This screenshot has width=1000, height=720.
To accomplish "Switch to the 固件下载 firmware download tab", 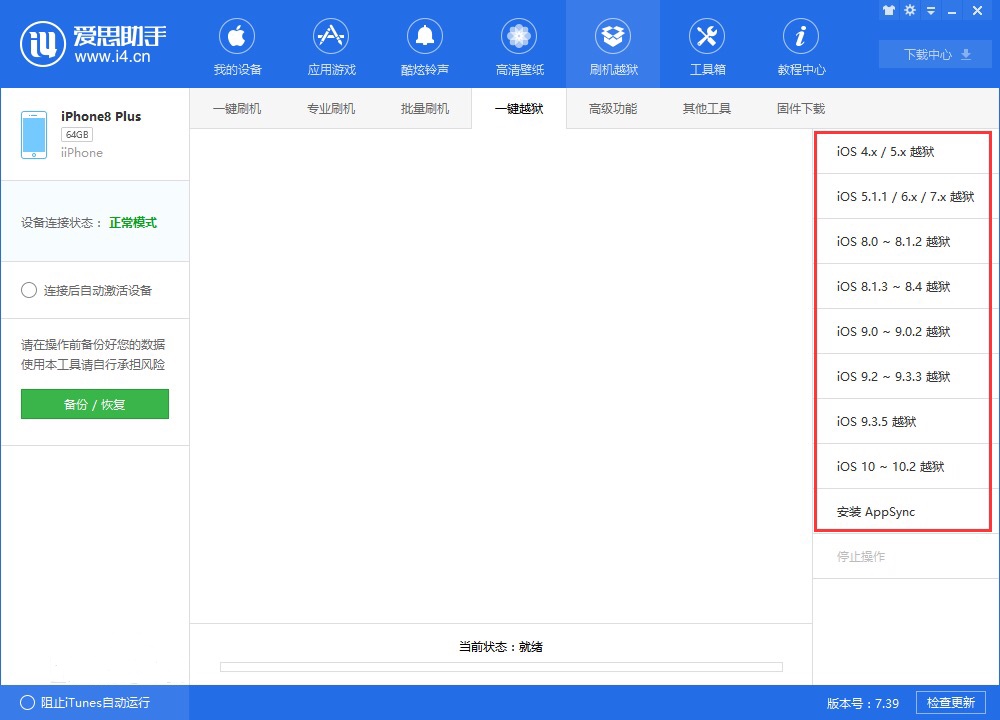I will click(801, 109).
